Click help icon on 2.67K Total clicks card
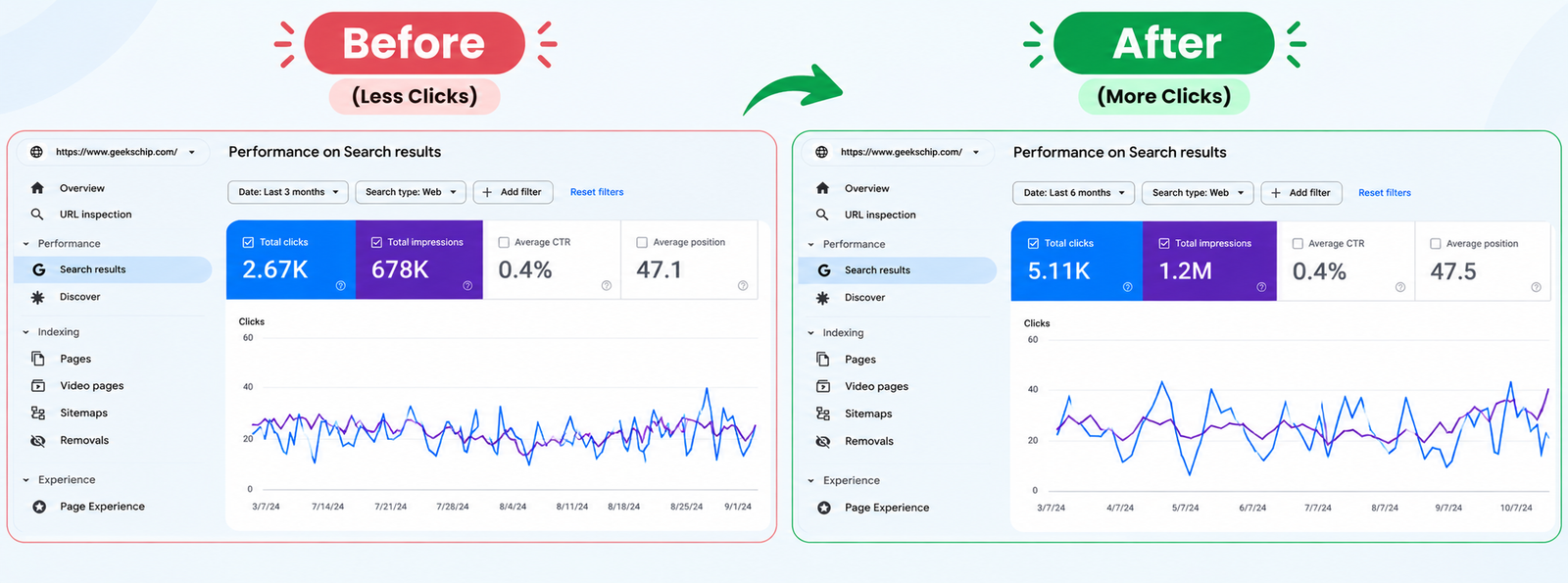Viewport: 1568px width, 583px height. pyautogui.click(x=341, y=286)
